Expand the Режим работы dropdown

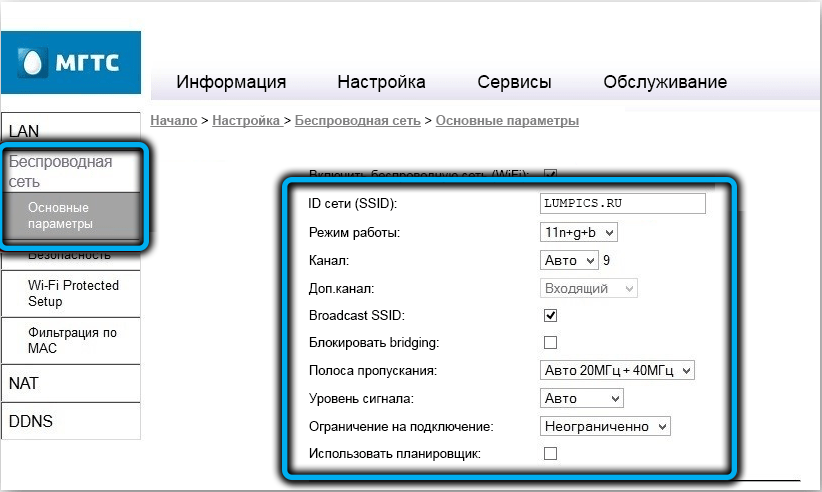(x=579, y=232)
